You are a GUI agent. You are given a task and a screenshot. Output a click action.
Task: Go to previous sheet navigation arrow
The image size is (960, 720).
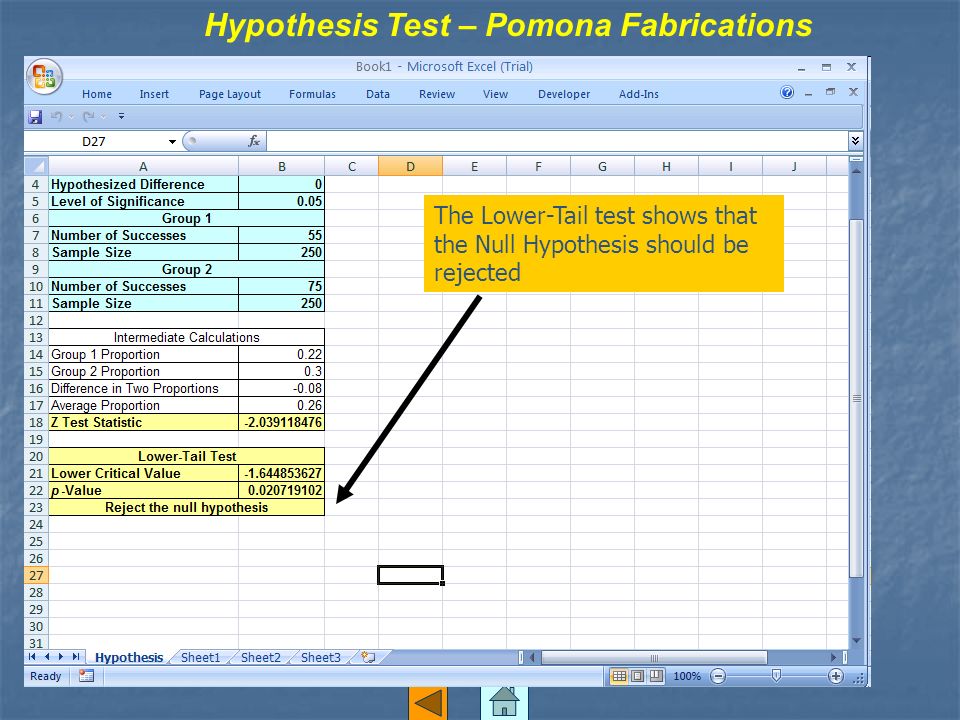click(x=47, y=657)
